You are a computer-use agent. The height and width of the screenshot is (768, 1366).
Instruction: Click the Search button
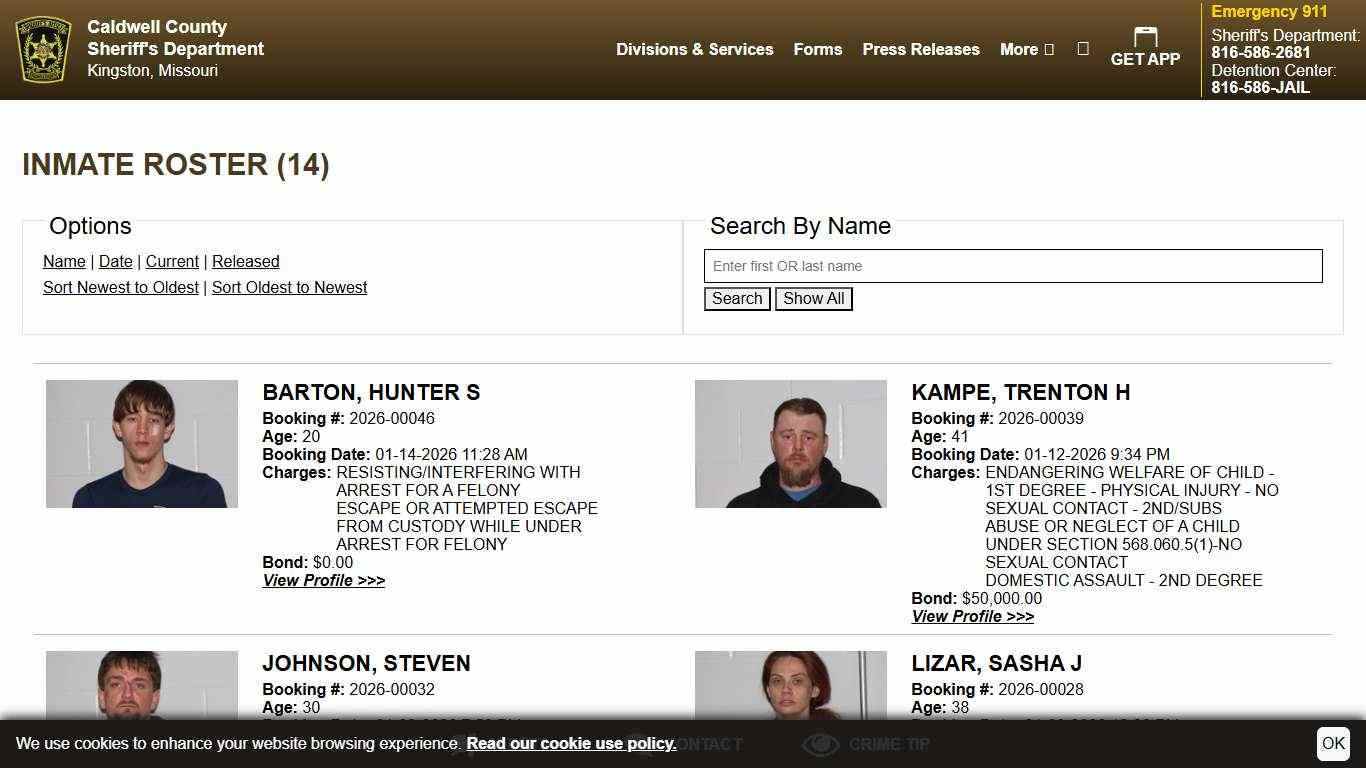coord(736,298)
